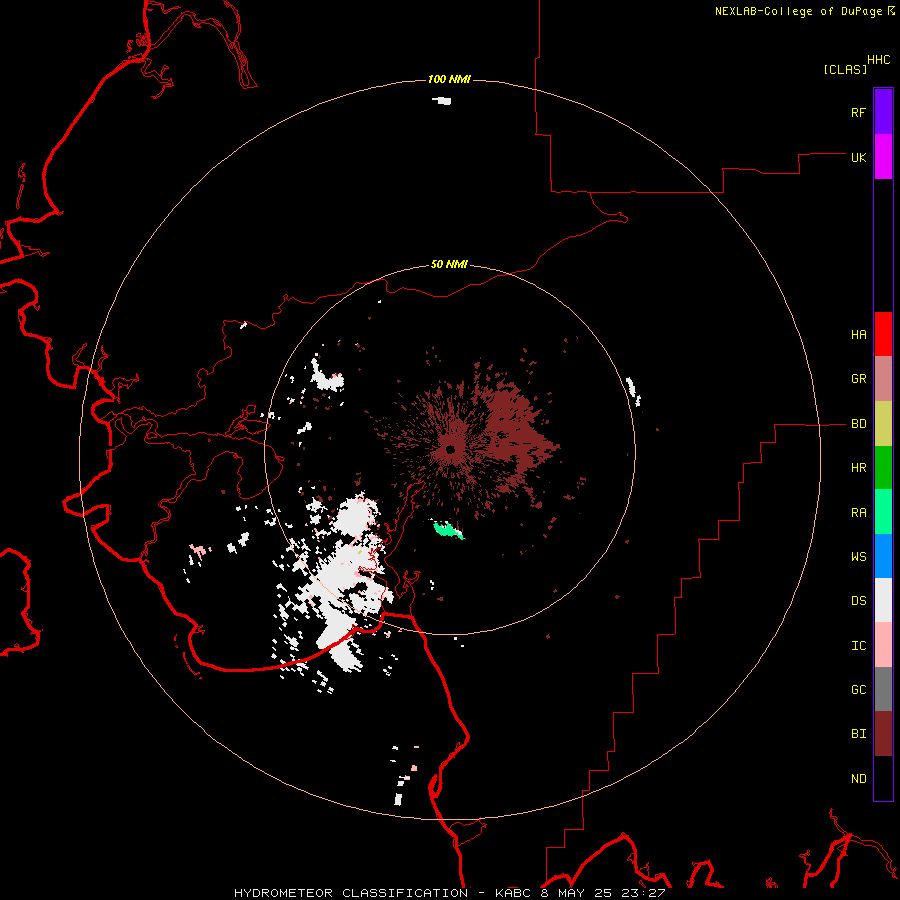Click the UK legend label
Image resolution: width=900 pixels, height=900 pixels.
[x=858, y=157]
